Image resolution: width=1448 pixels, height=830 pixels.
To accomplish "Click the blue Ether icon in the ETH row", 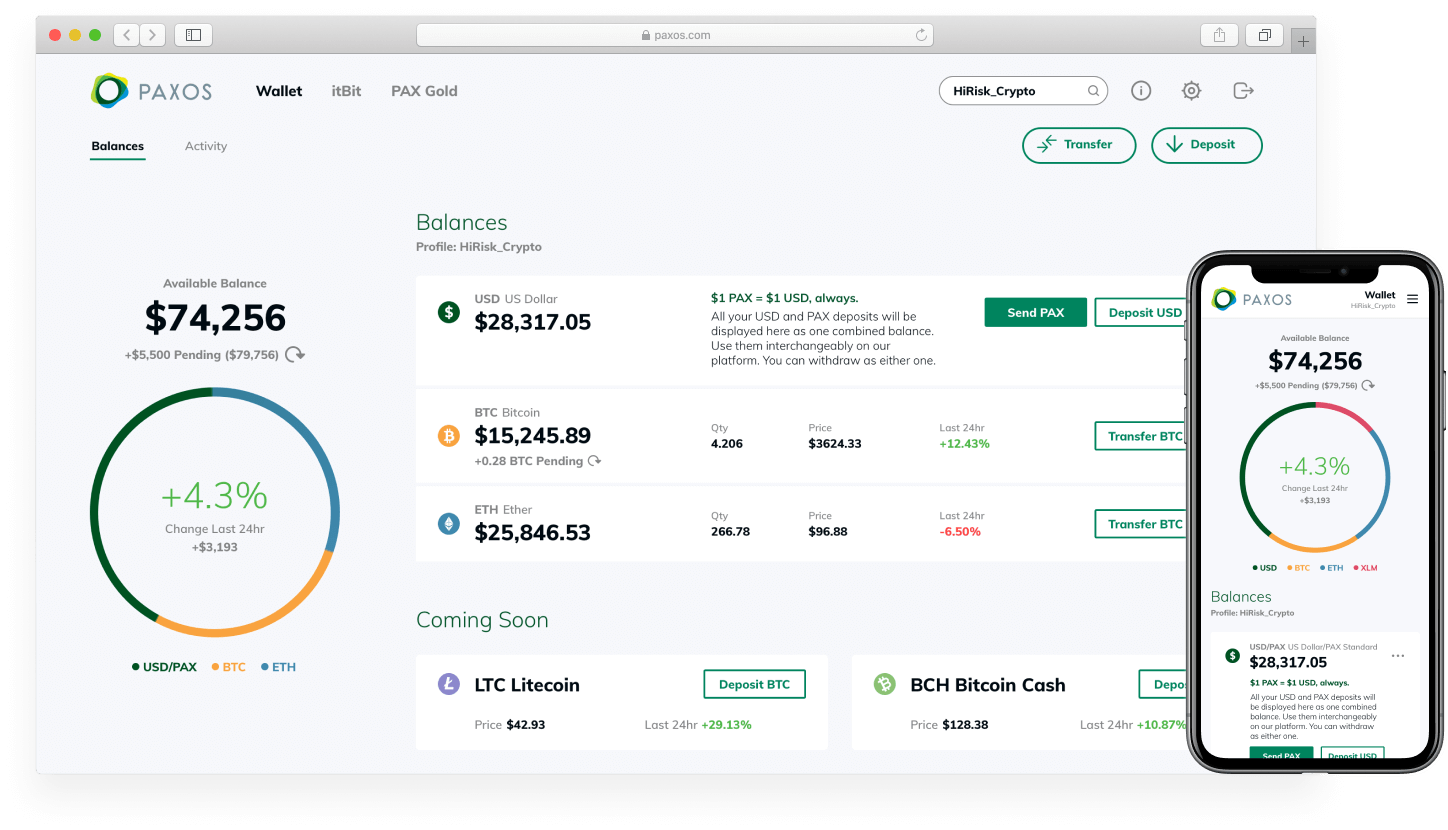I will pyautogui.click(x=449, y=523).
